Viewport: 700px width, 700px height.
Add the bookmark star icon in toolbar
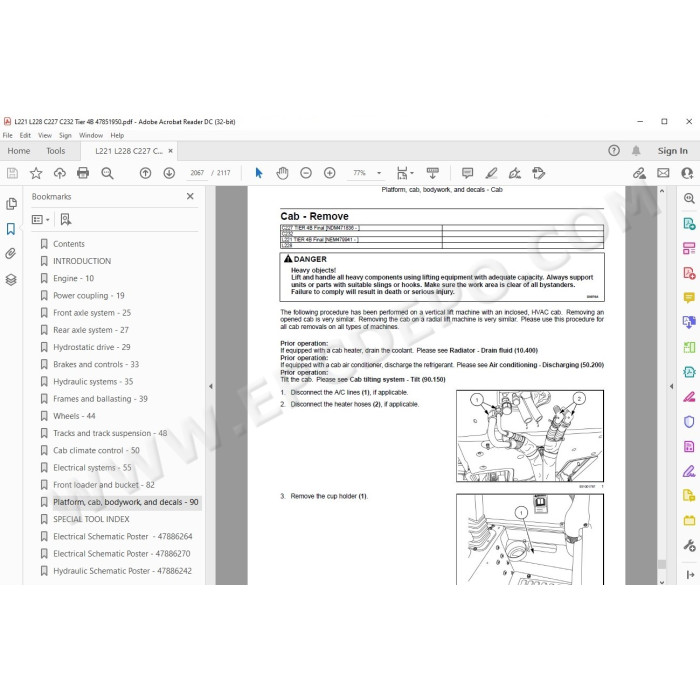tap(36, 173)
